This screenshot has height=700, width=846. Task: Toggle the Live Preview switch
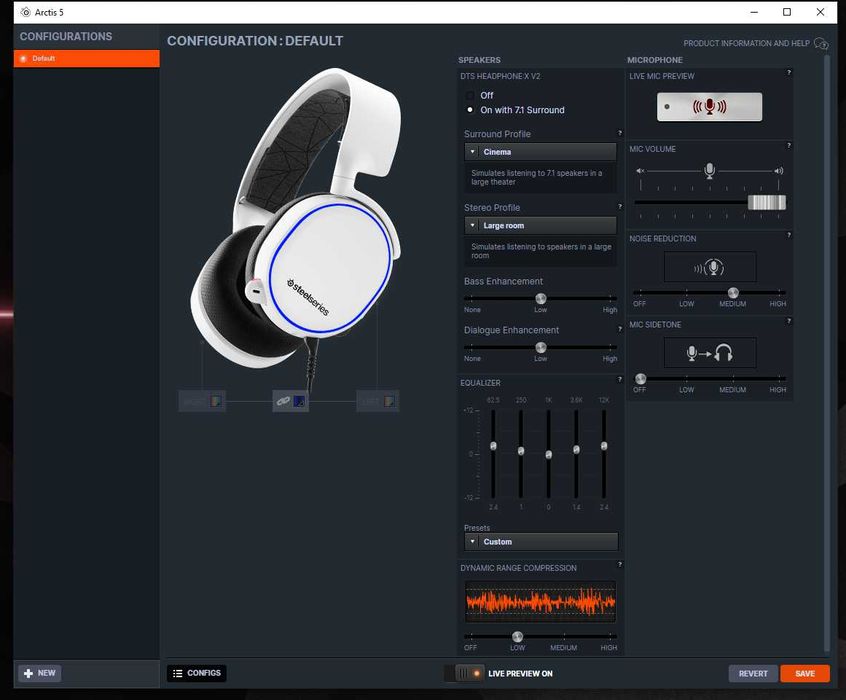pyautogui.click(x=464, y=673)
